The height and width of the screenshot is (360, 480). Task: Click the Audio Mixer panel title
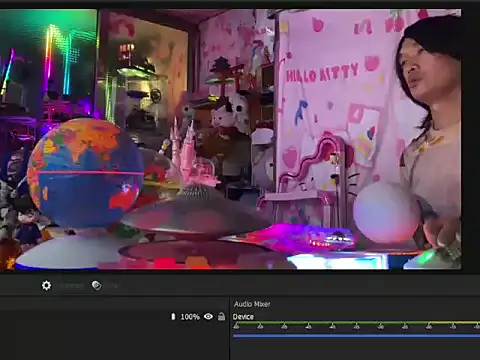(x=252, y=304)
